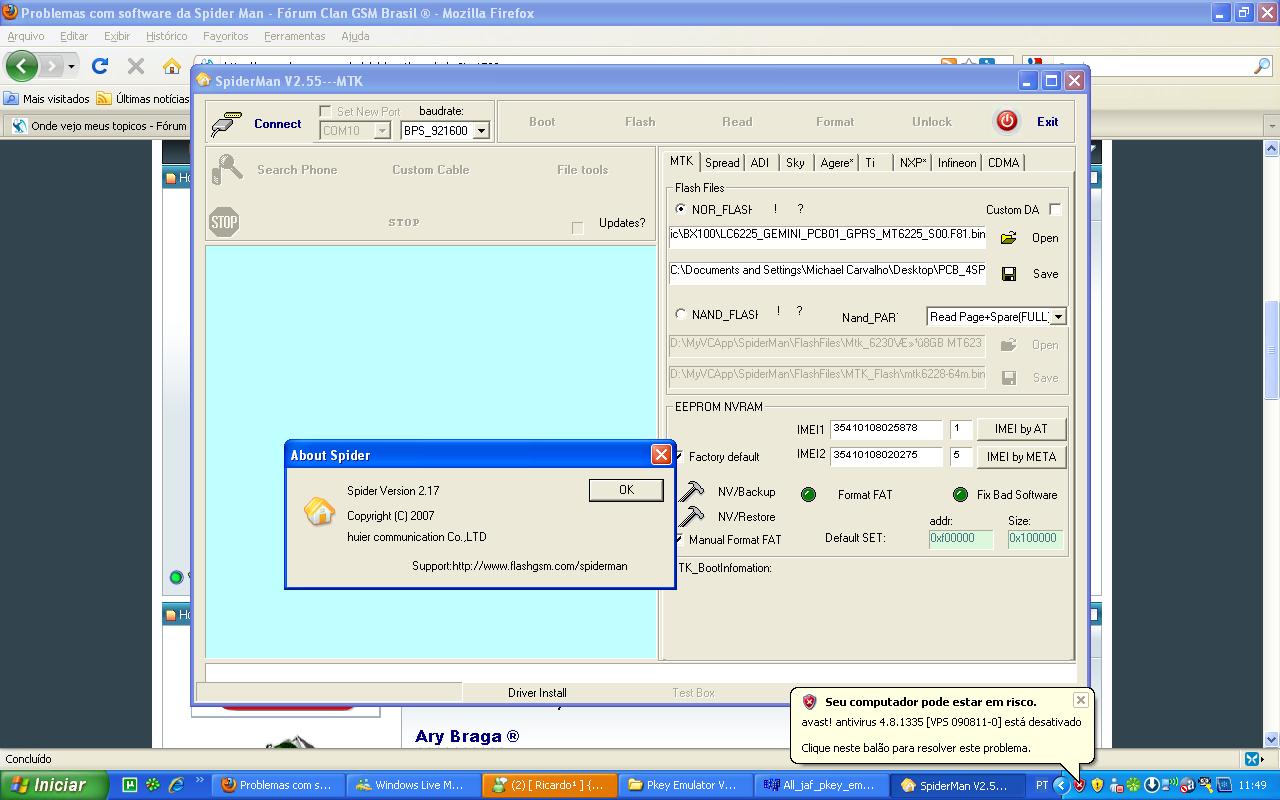This screenshot has width=1280, height=800.
Task: Open the Read Page+Spare(FULL) dropdown
Action: point(1058,316)
